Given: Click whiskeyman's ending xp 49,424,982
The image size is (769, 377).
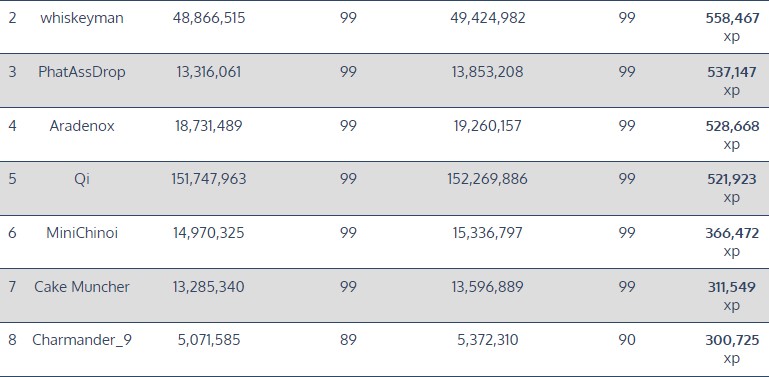Looking at the screenshot, I should 487,19.
